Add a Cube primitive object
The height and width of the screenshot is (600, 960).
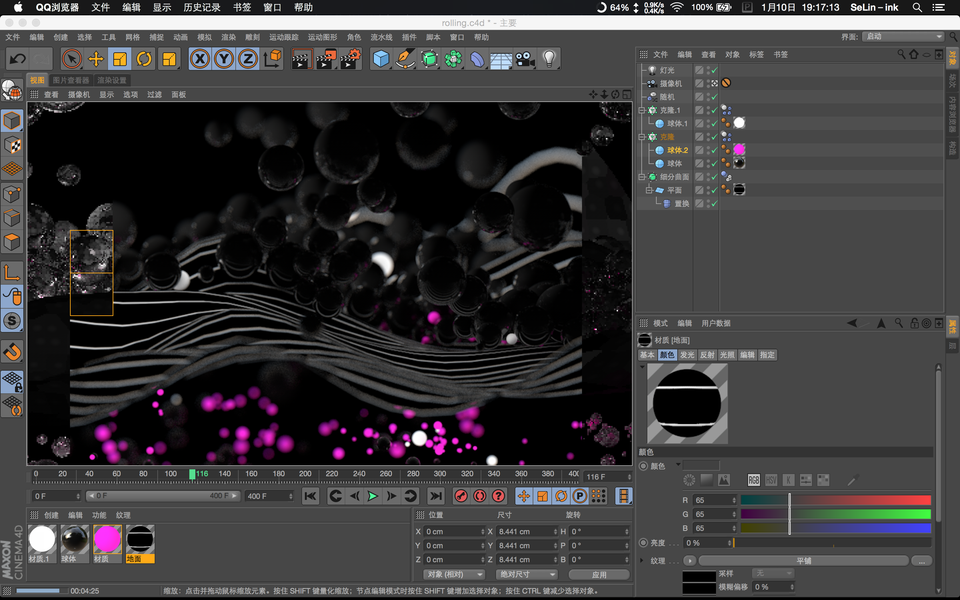(381, 59)
